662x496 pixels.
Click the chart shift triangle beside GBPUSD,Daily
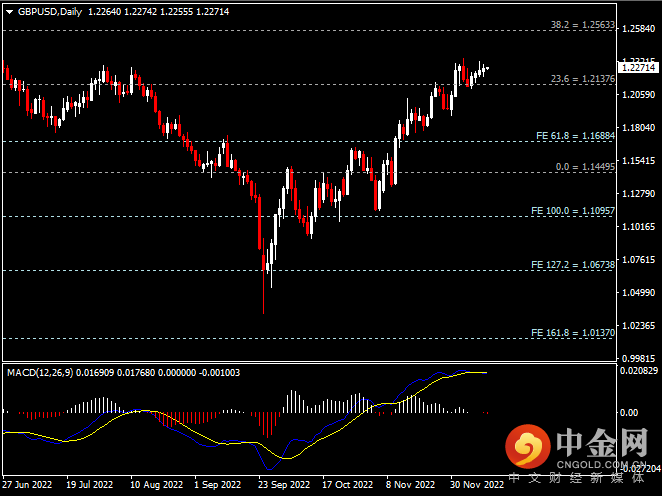[x=9, y=12]
